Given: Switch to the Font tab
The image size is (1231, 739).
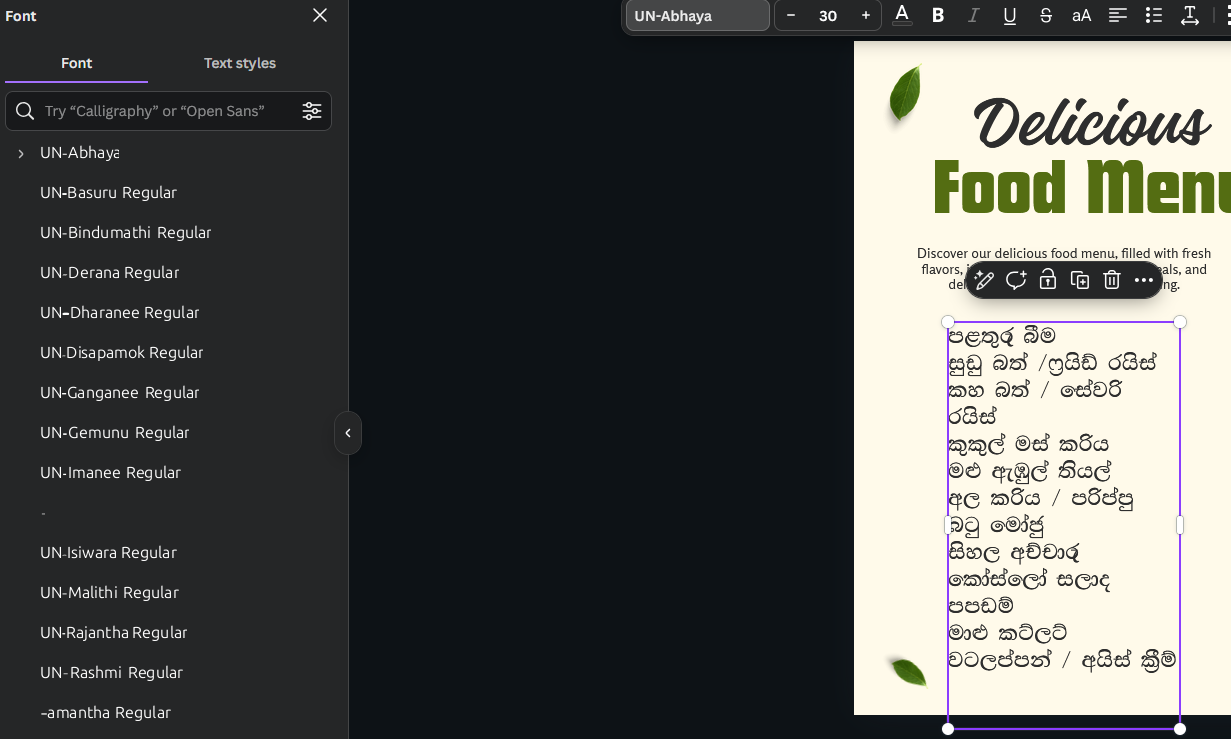Looking at the screenshot, I should pyautogui.click(x=76, y=63).
